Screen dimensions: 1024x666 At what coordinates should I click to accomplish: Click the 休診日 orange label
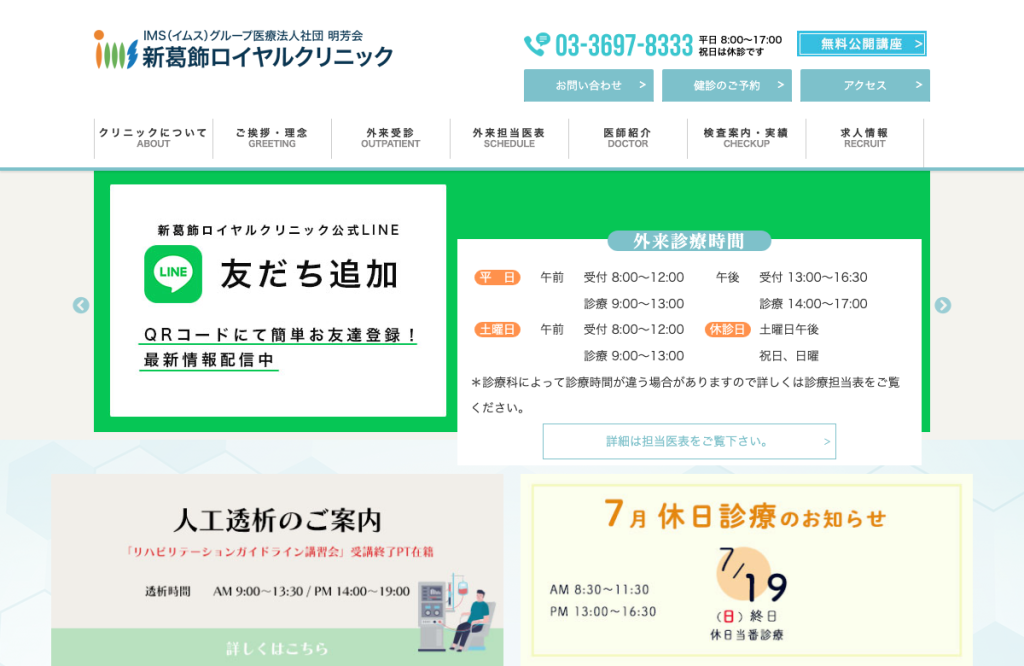click(728, 330)
